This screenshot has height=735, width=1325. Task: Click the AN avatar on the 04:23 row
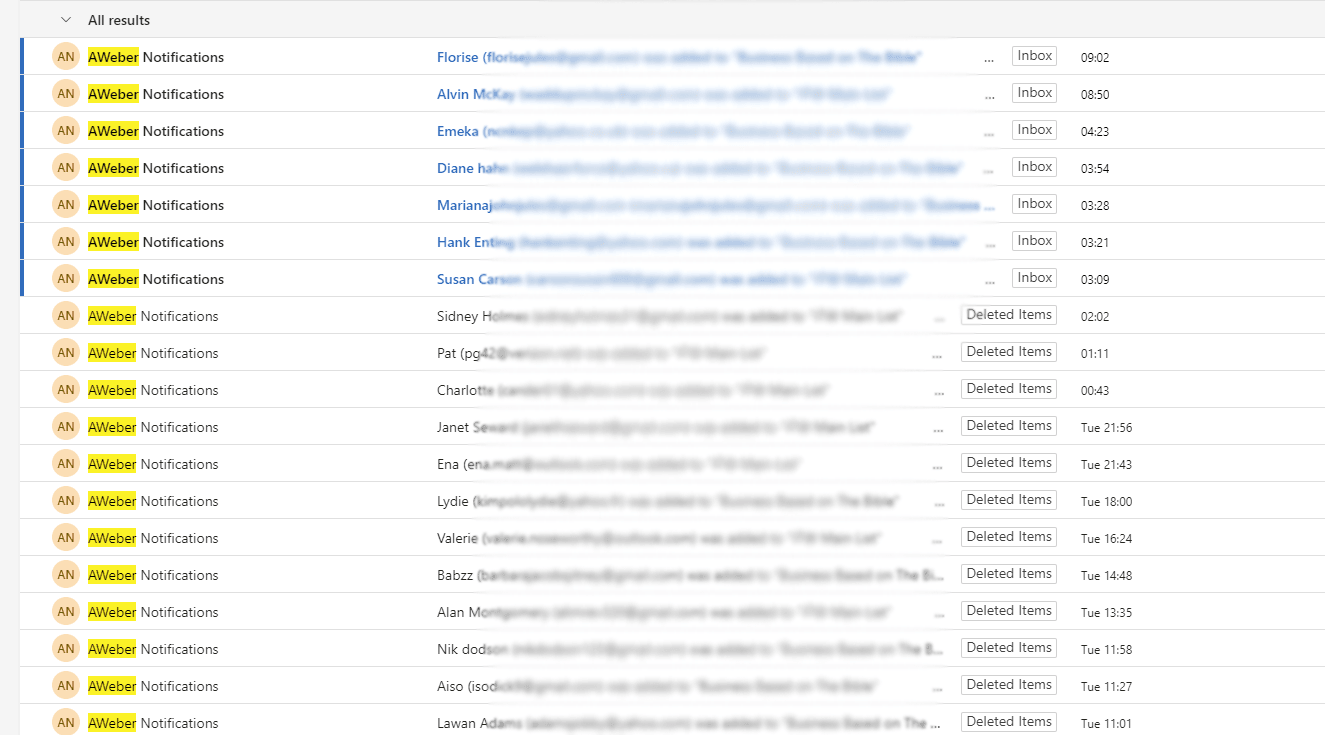[66, 131]
